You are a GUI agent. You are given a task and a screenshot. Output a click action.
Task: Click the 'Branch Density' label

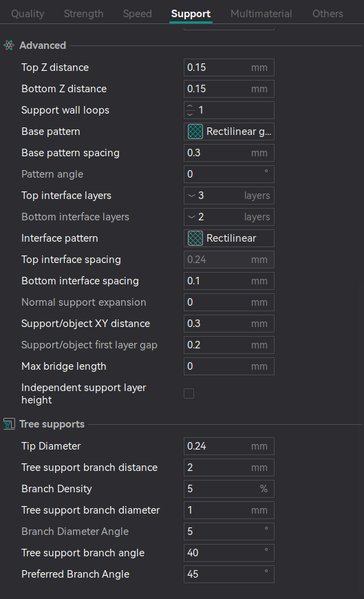(x=57, y=489)
